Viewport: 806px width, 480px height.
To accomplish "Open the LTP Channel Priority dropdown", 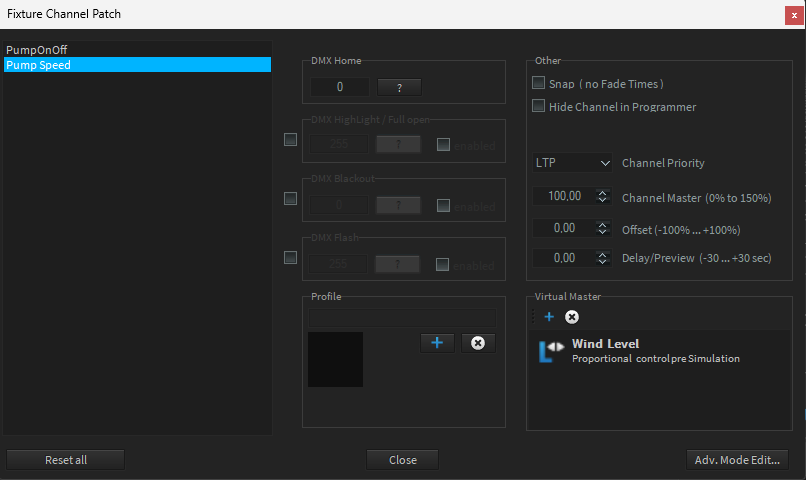I will [x=573, y=163].
